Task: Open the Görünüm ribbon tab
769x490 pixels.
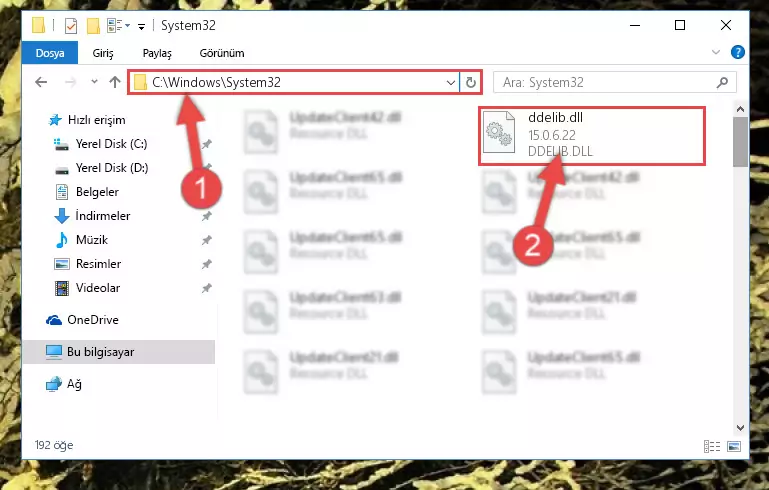Action: click(x=222, y=53)
